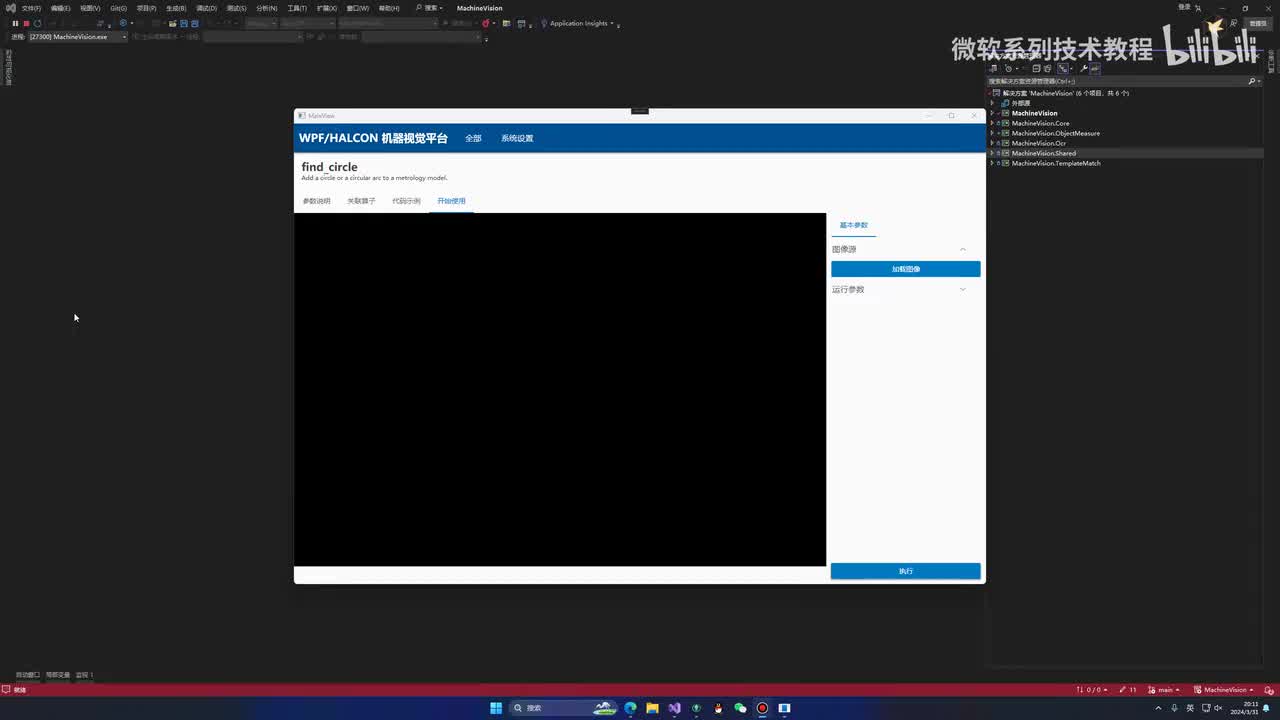Expand the 外部源 node in Solution Explorer
1280x720 pixels.
pyautogui.click(x=992, y=103)
